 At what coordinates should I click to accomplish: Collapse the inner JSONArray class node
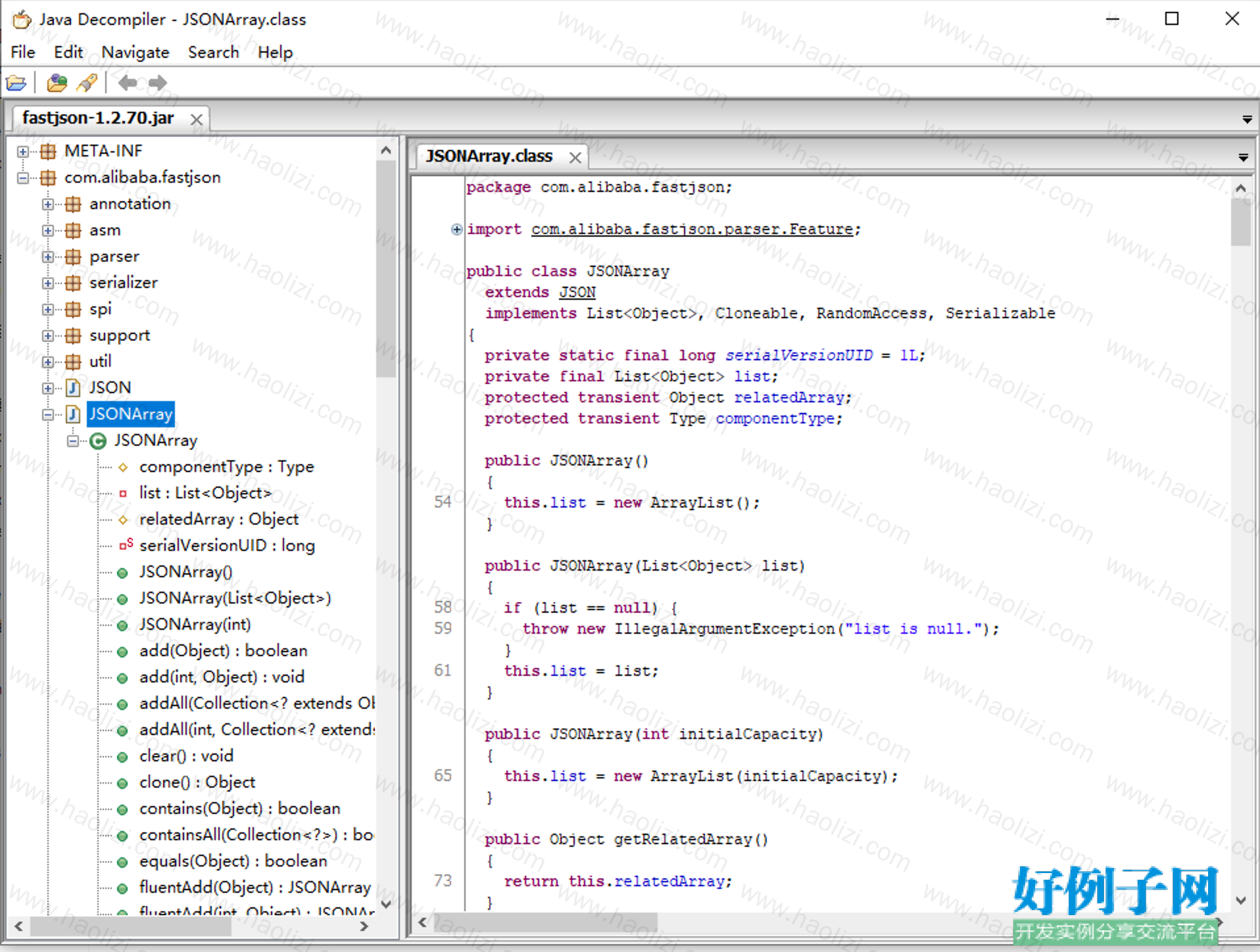[73, 440]
